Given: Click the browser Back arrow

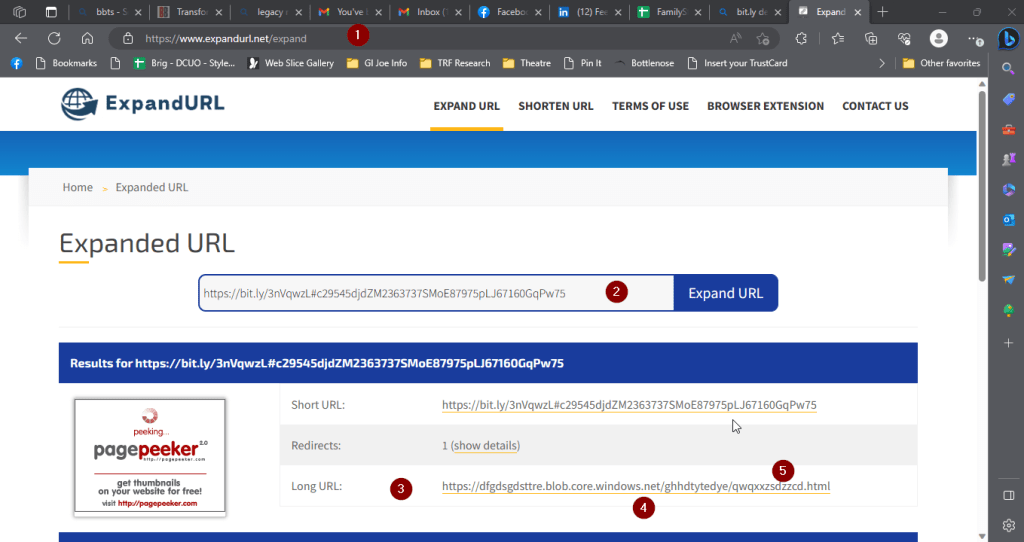Looking at the screenshot, I should coord(21,39).
